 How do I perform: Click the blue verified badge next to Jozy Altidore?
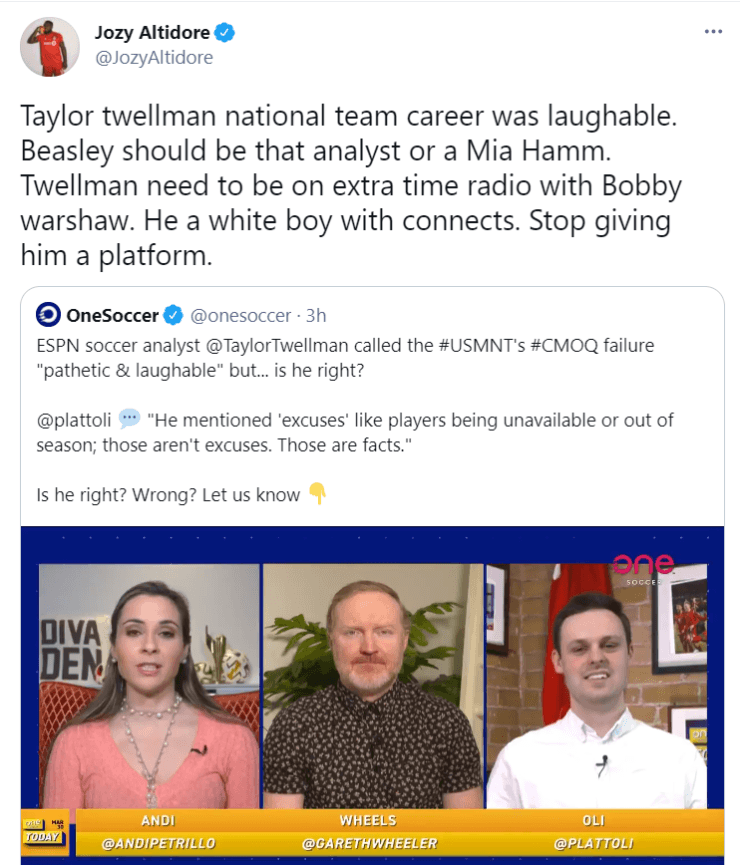(x=225, y=33)
